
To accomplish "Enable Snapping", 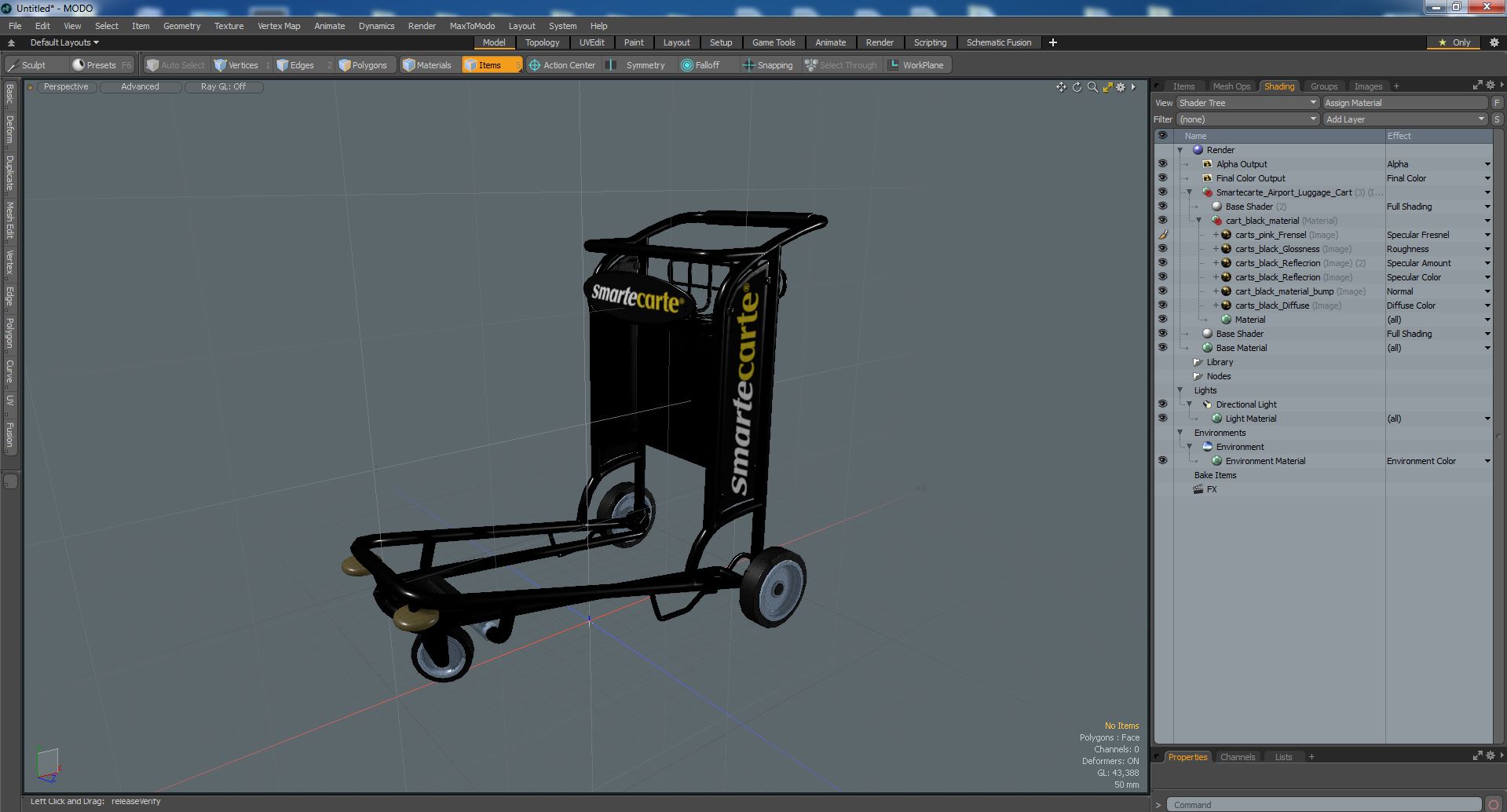I will pos(768,65).
